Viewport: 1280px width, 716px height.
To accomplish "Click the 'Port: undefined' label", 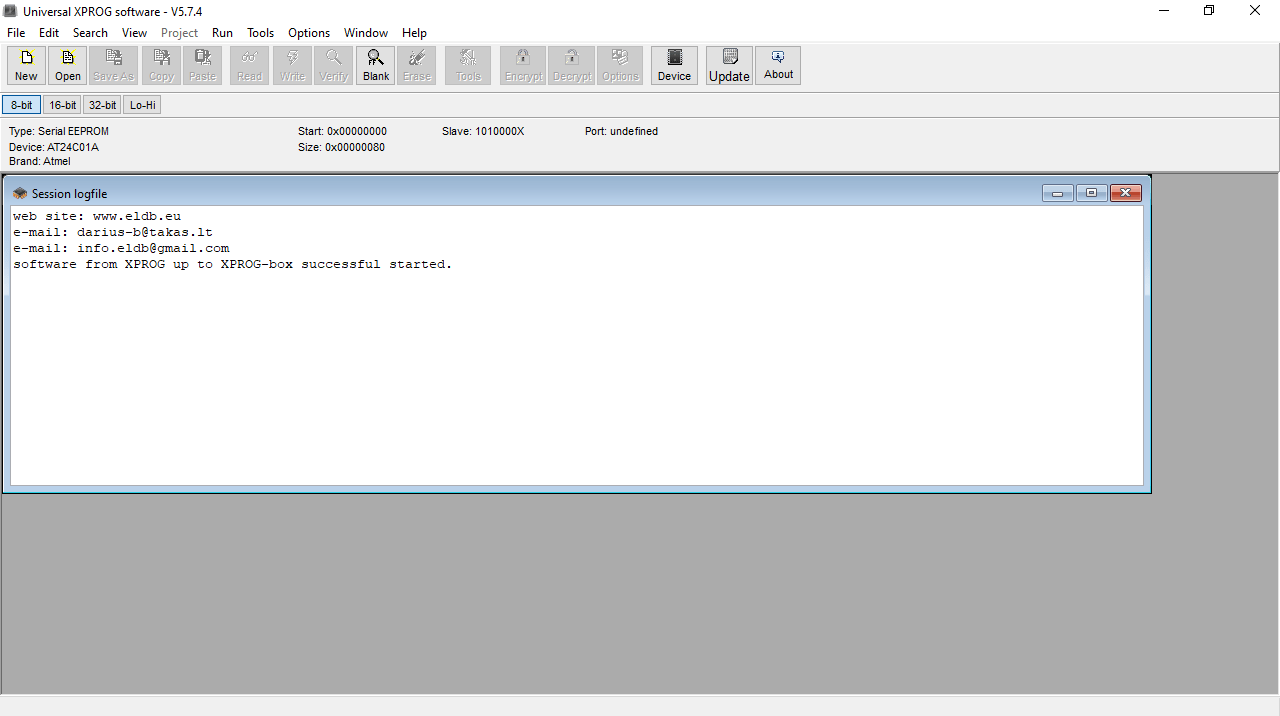I will pos(621,131).
